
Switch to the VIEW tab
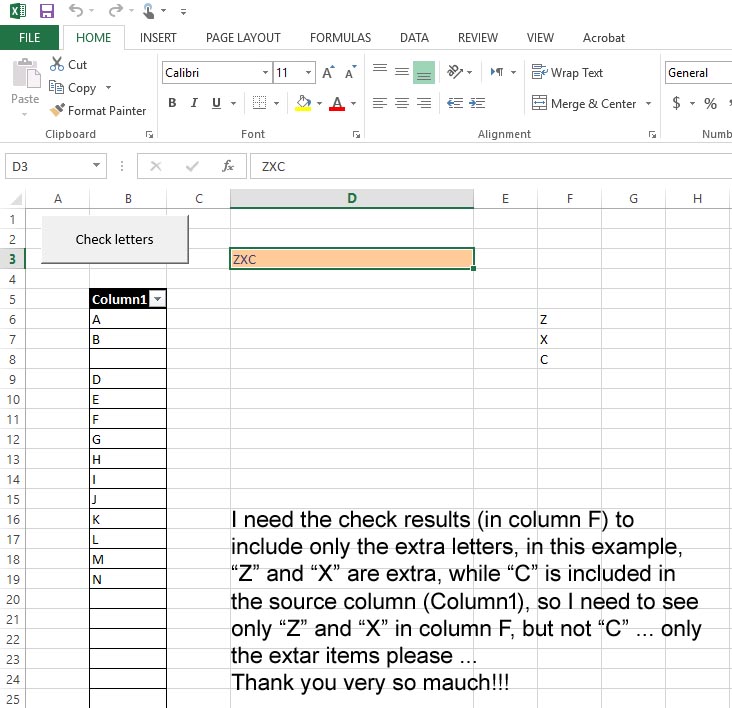540,38
